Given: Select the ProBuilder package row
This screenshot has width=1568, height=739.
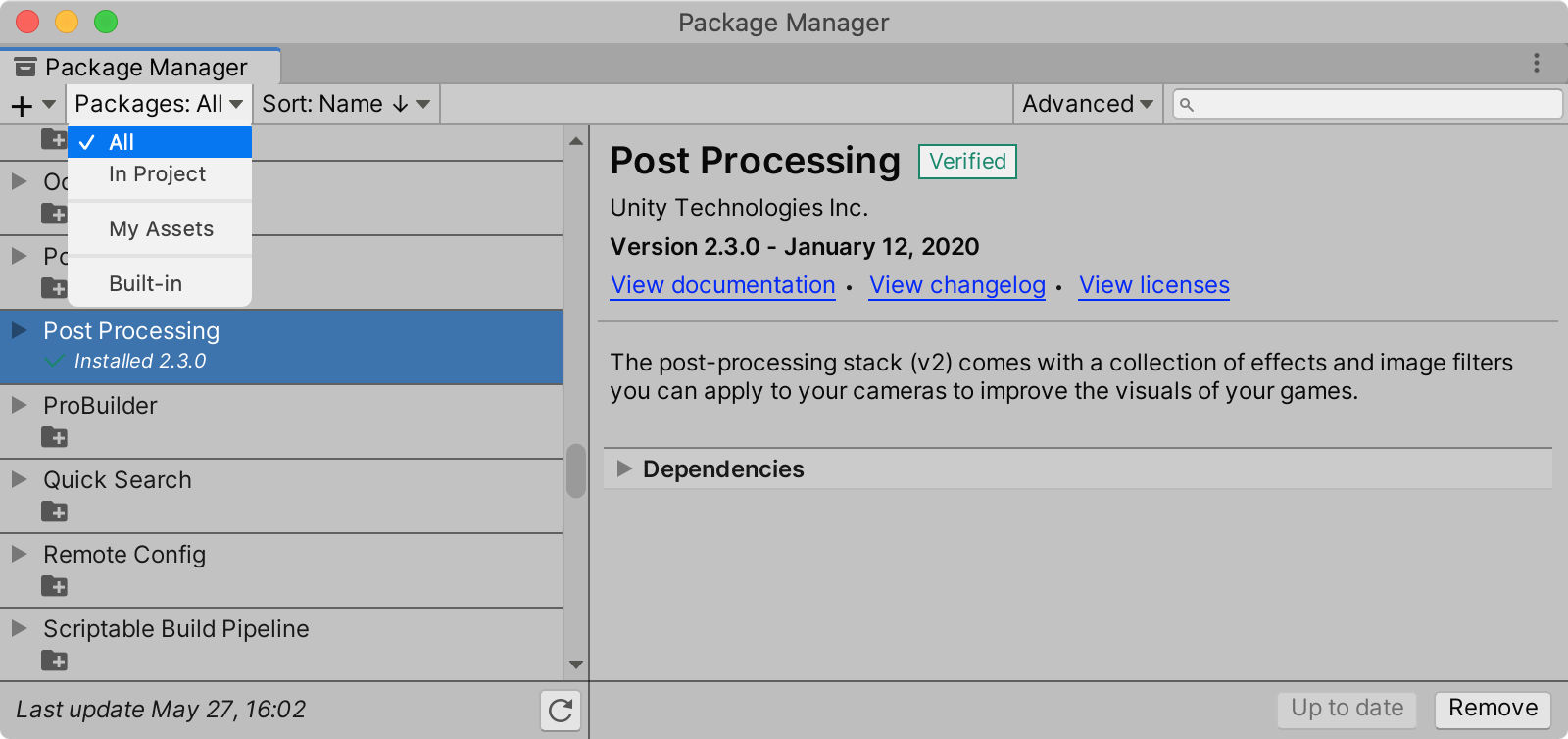Looking at the screenshot, I should [281, 421].
